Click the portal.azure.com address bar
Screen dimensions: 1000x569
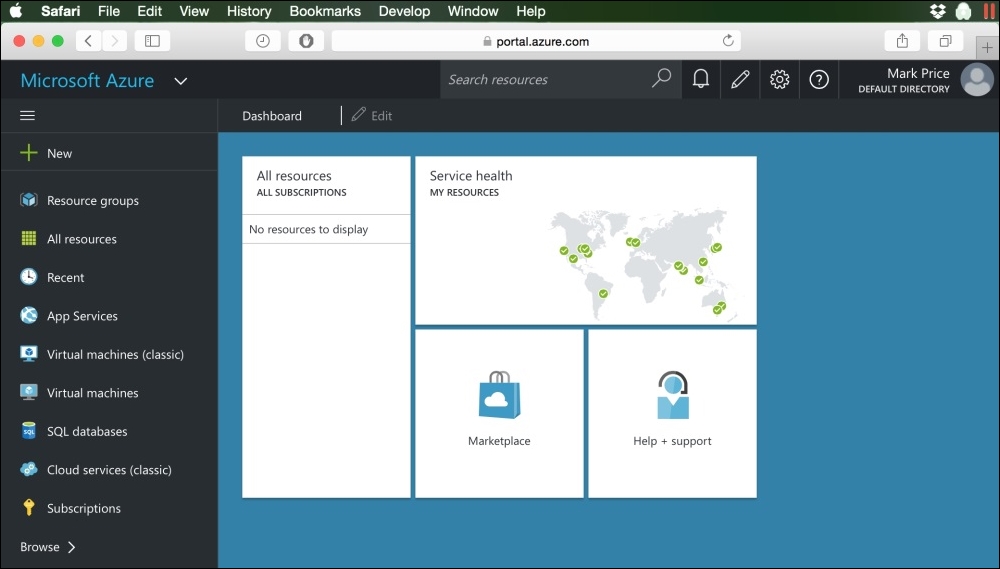pyautogui.click(x=536, y=41)
